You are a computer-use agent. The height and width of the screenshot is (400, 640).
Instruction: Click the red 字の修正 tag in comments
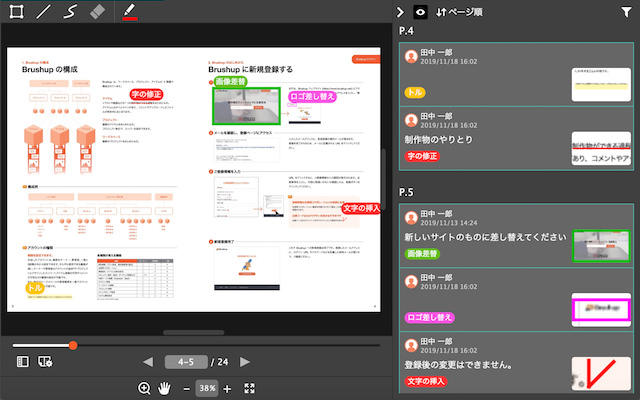[422, 156]
